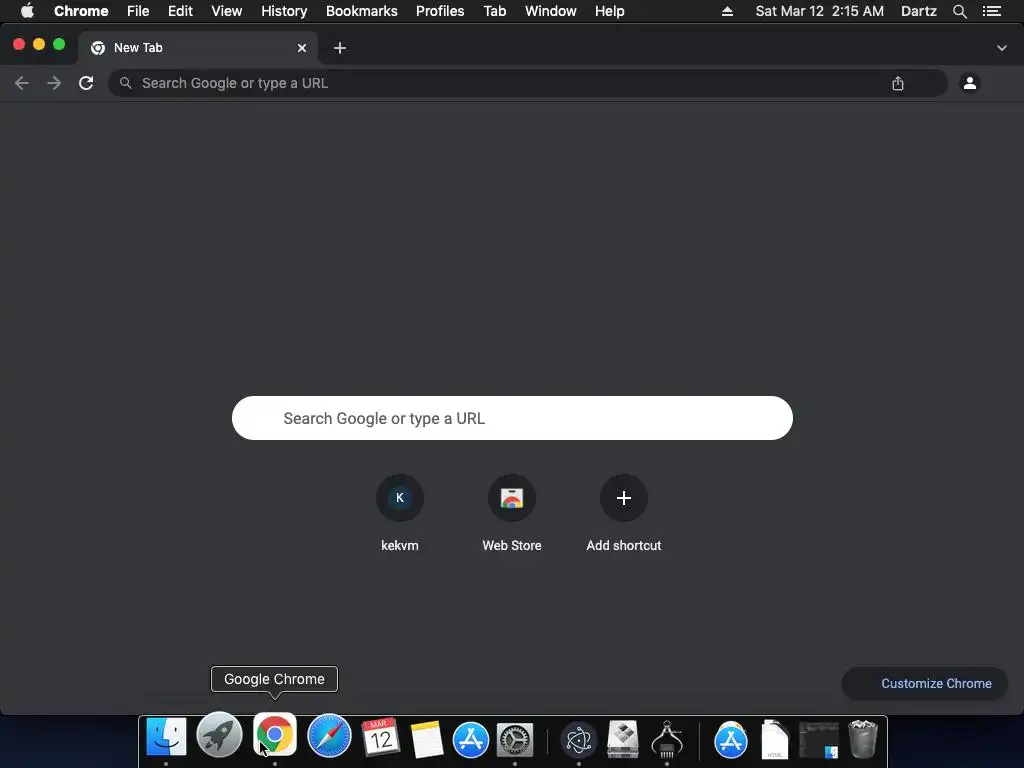Open the History menu
The image size is (1024, 768).
point(284,11)
